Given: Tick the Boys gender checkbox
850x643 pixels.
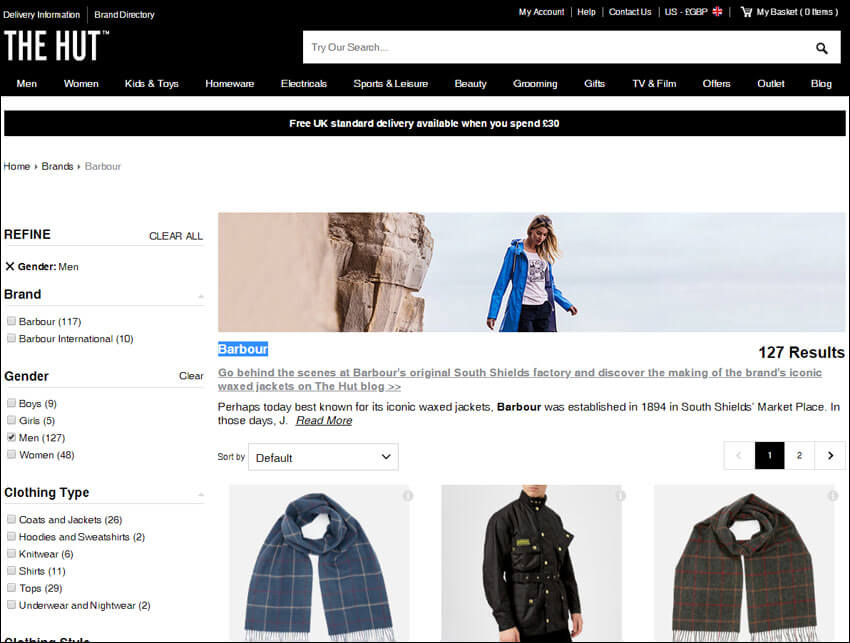Looking at the screenshot, I should pyautogui.click(x=11, y=403).
